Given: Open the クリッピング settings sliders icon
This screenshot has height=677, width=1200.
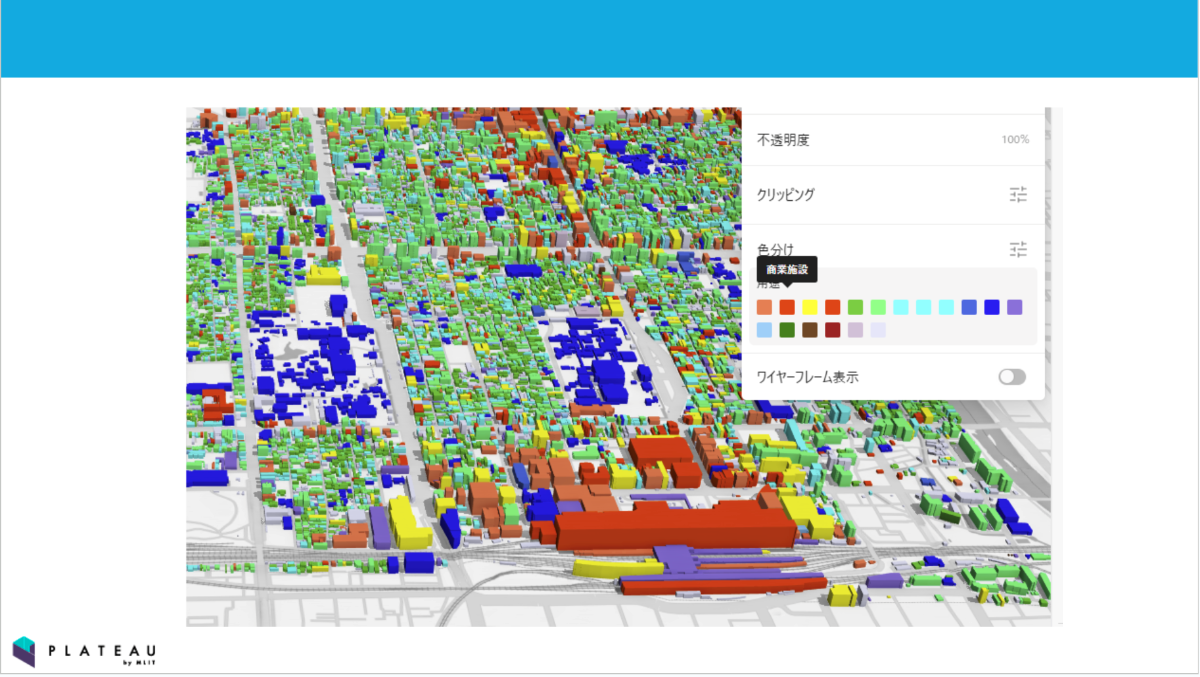Looking at the screenshot, I should point(1018,195).
